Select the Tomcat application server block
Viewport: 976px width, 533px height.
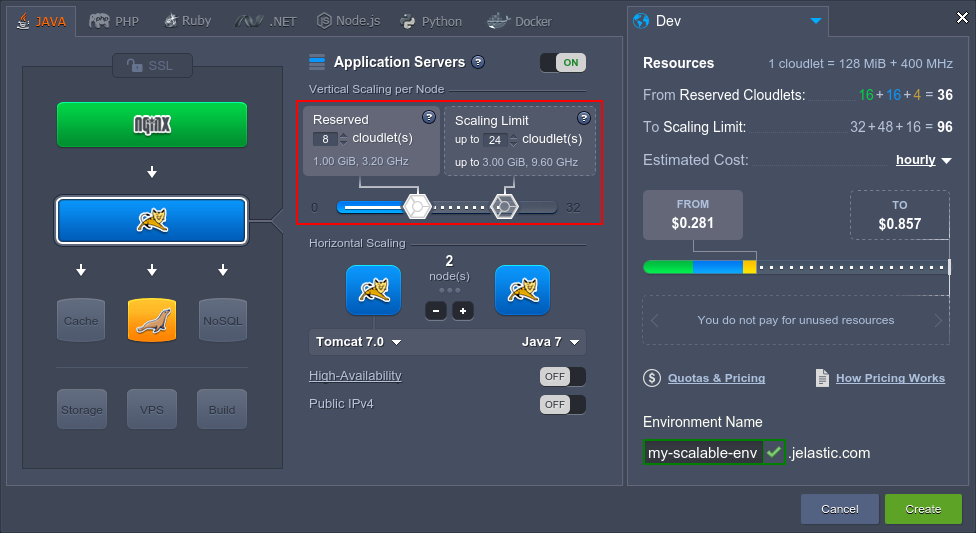pos(152,221)
